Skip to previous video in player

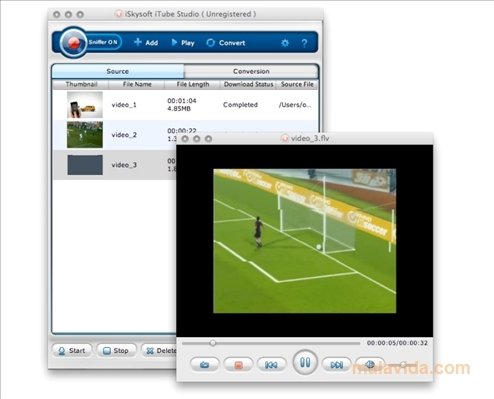[x=271, y=365]
